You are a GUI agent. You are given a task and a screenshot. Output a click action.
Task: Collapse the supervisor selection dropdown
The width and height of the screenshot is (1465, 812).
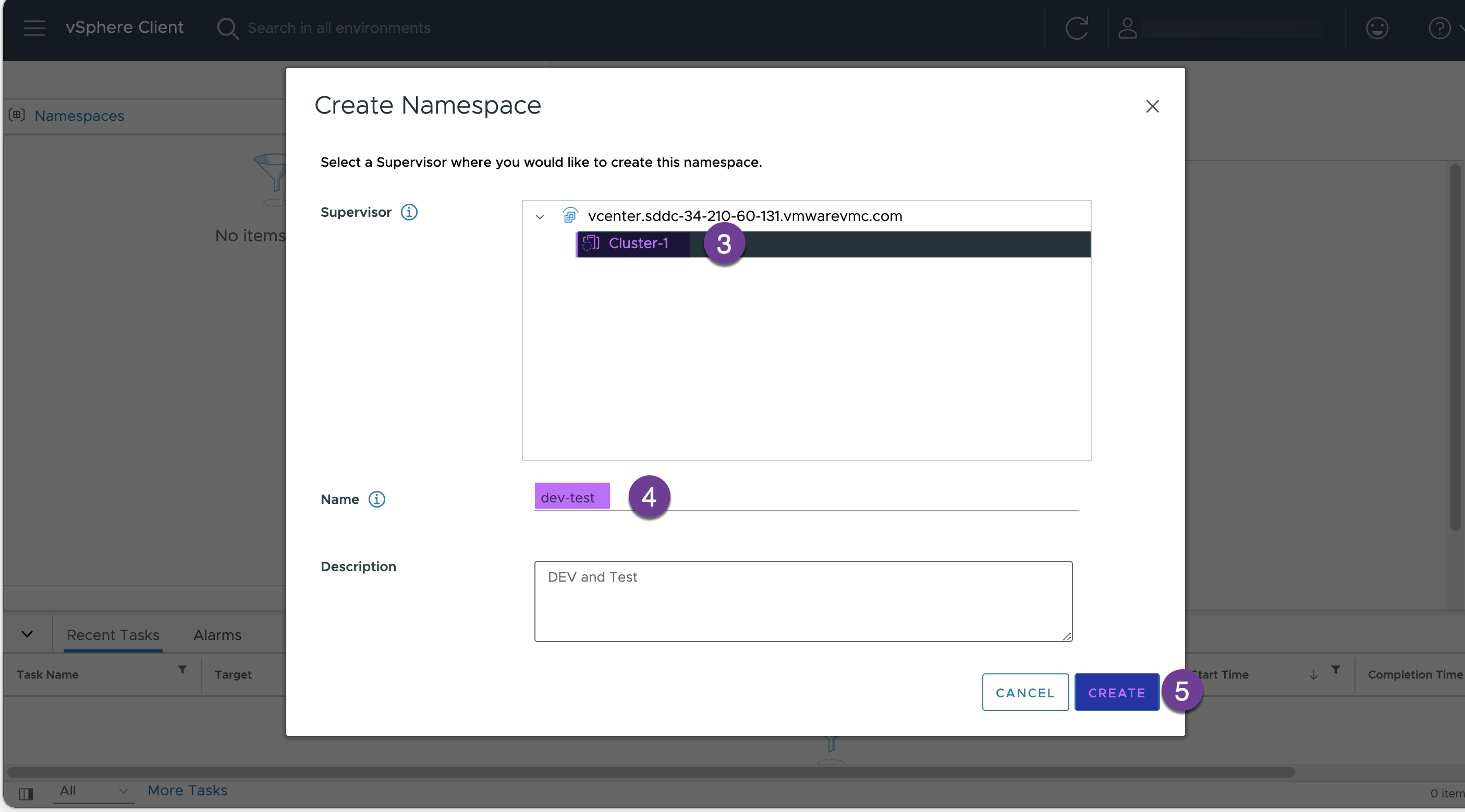tap(541, 216)
